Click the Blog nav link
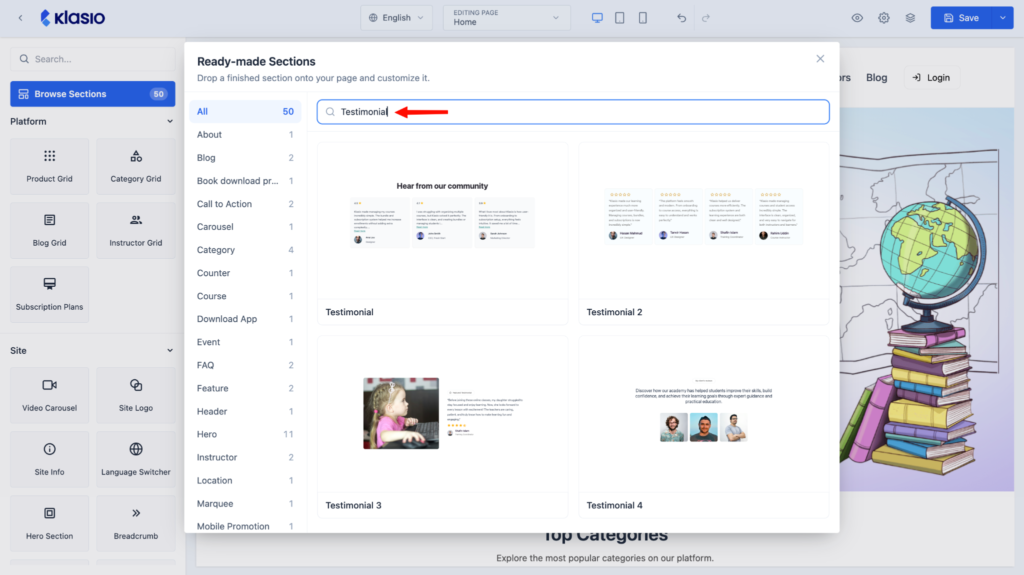1024x575 pixels. 876,78
